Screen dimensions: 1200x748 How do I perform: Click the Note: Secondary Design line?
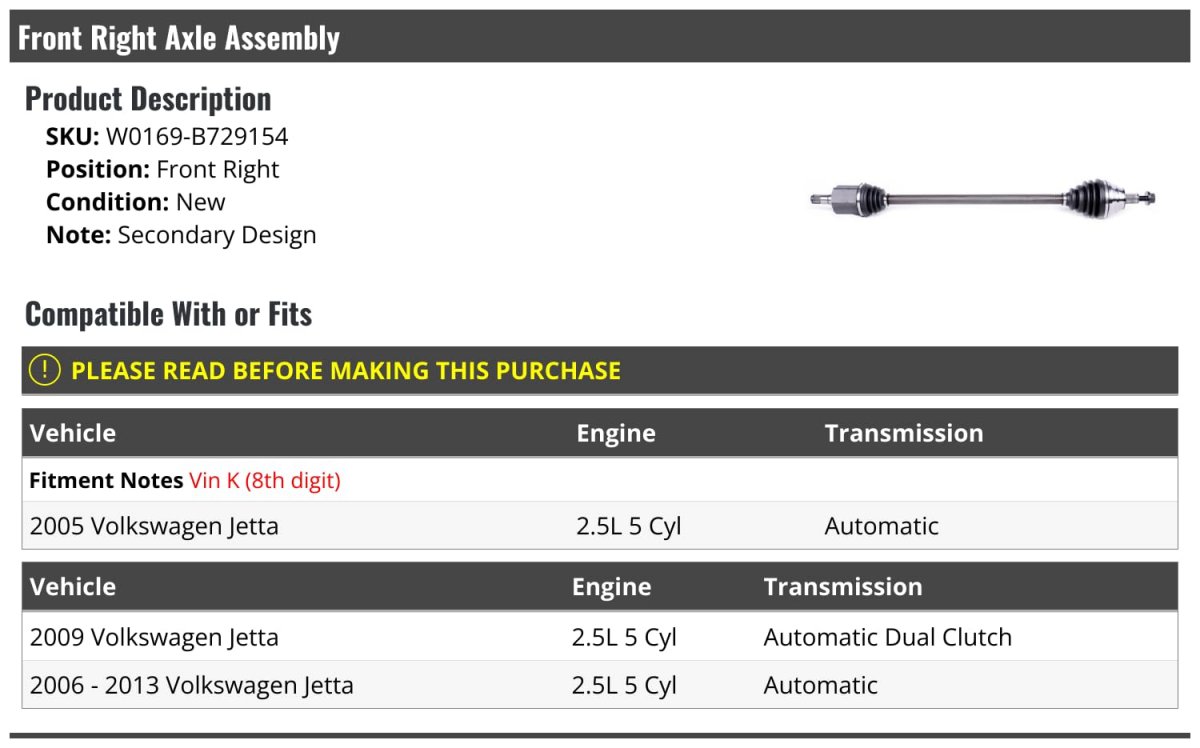pyautogui.click(x=181, y=236)
